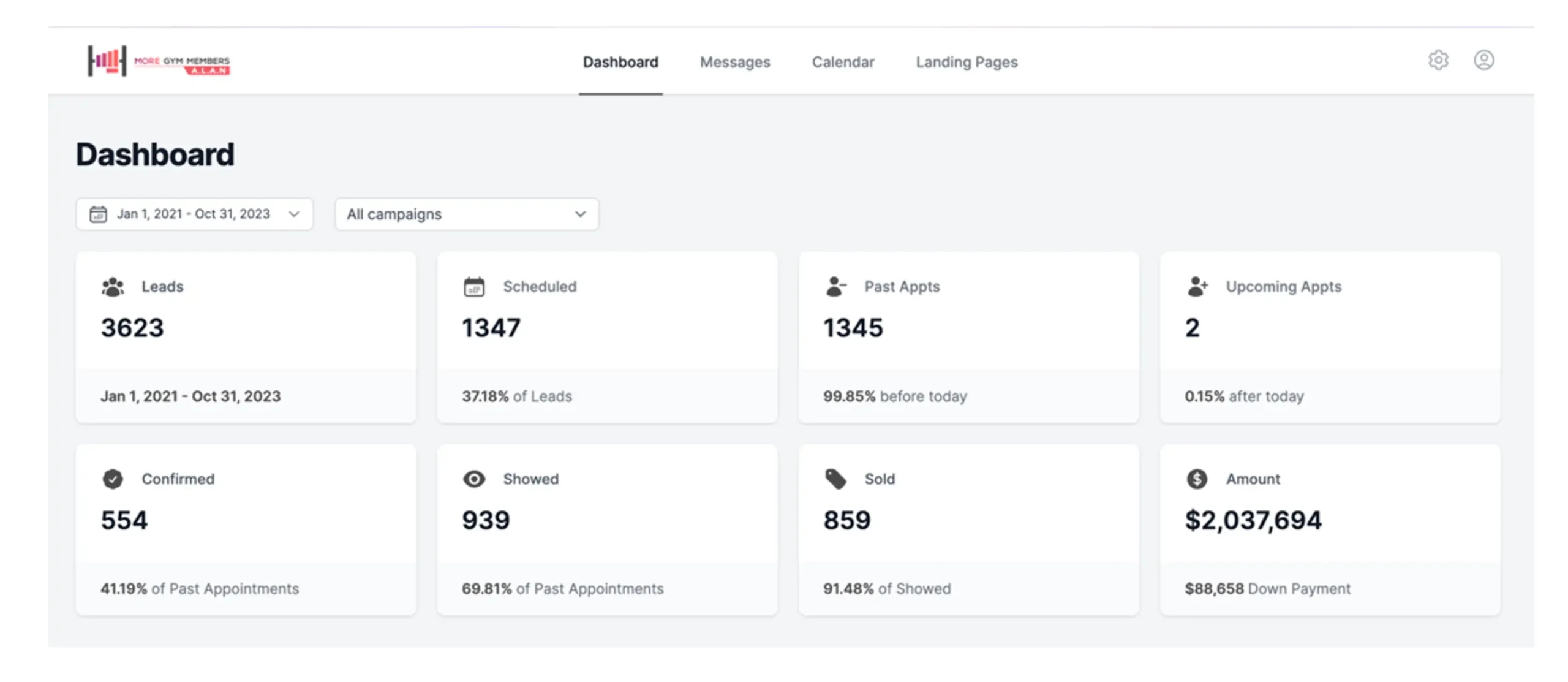Click the Past Appts count 1345

853,328
